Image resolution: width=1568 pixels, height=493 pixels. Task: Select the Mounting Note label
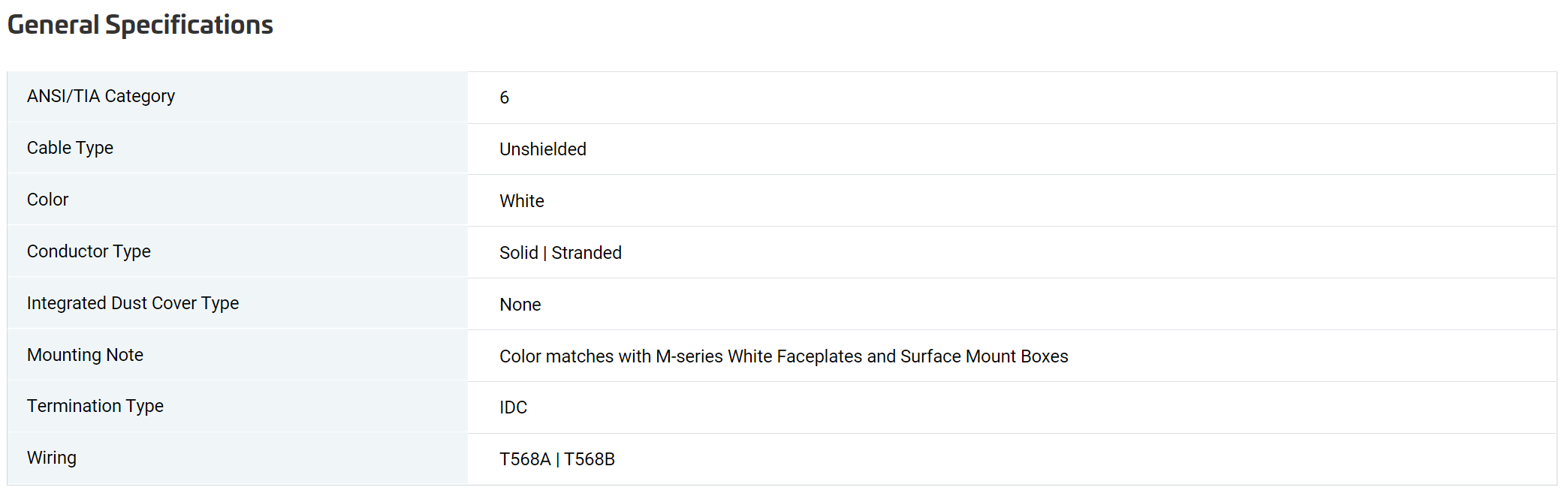pyautogui.click(x=85, y=355)
